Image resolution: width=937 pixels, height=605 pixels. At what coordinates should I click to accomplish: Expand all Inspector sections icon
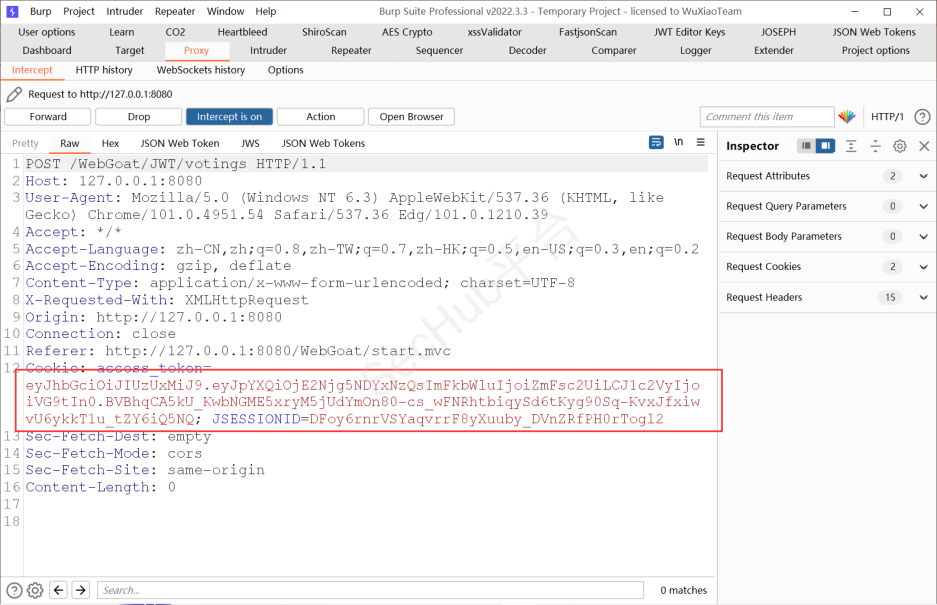click(x=851, y=146)
